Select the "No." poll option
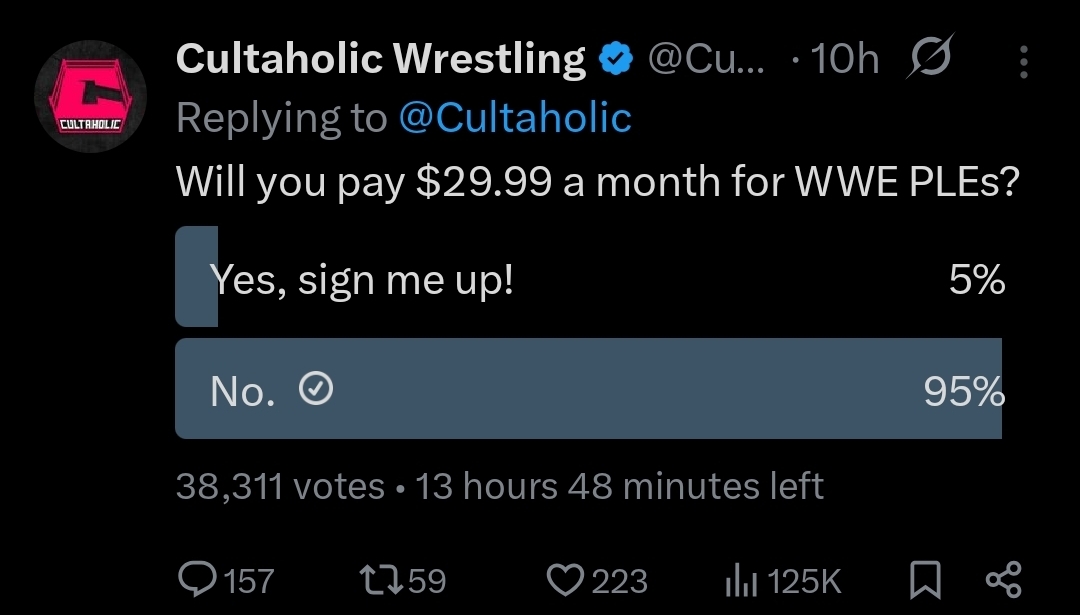 590,389
